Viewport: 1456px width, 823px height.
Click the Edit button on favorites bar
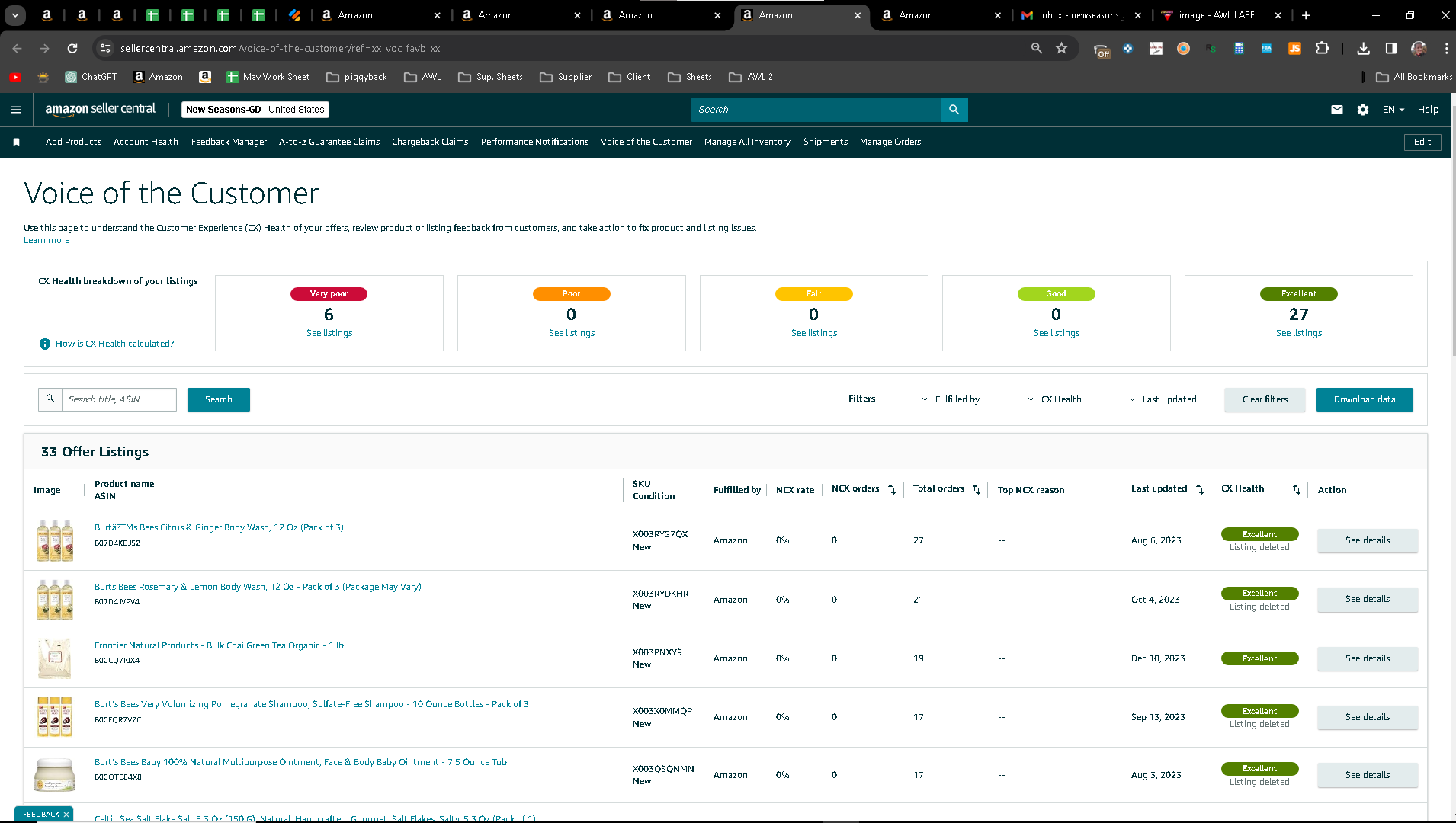click(x=1422, y=142)
